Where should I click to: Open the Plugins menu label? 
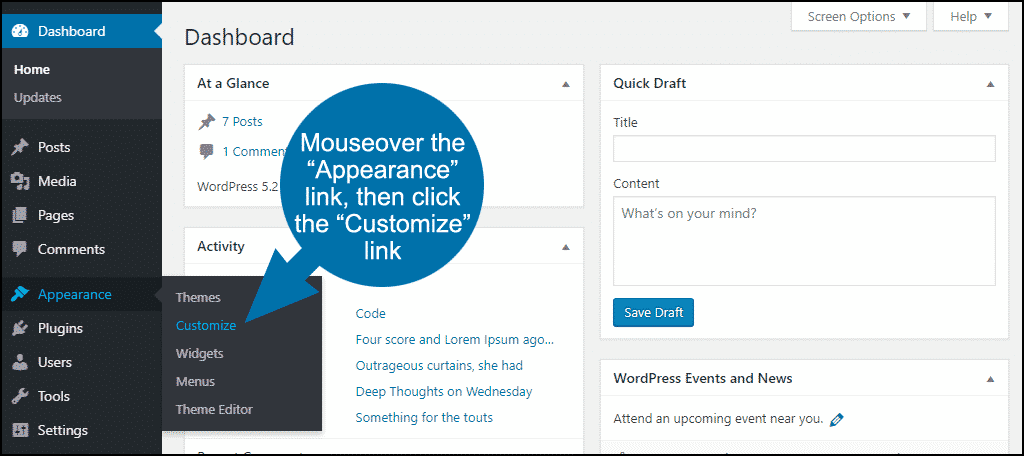60,328
